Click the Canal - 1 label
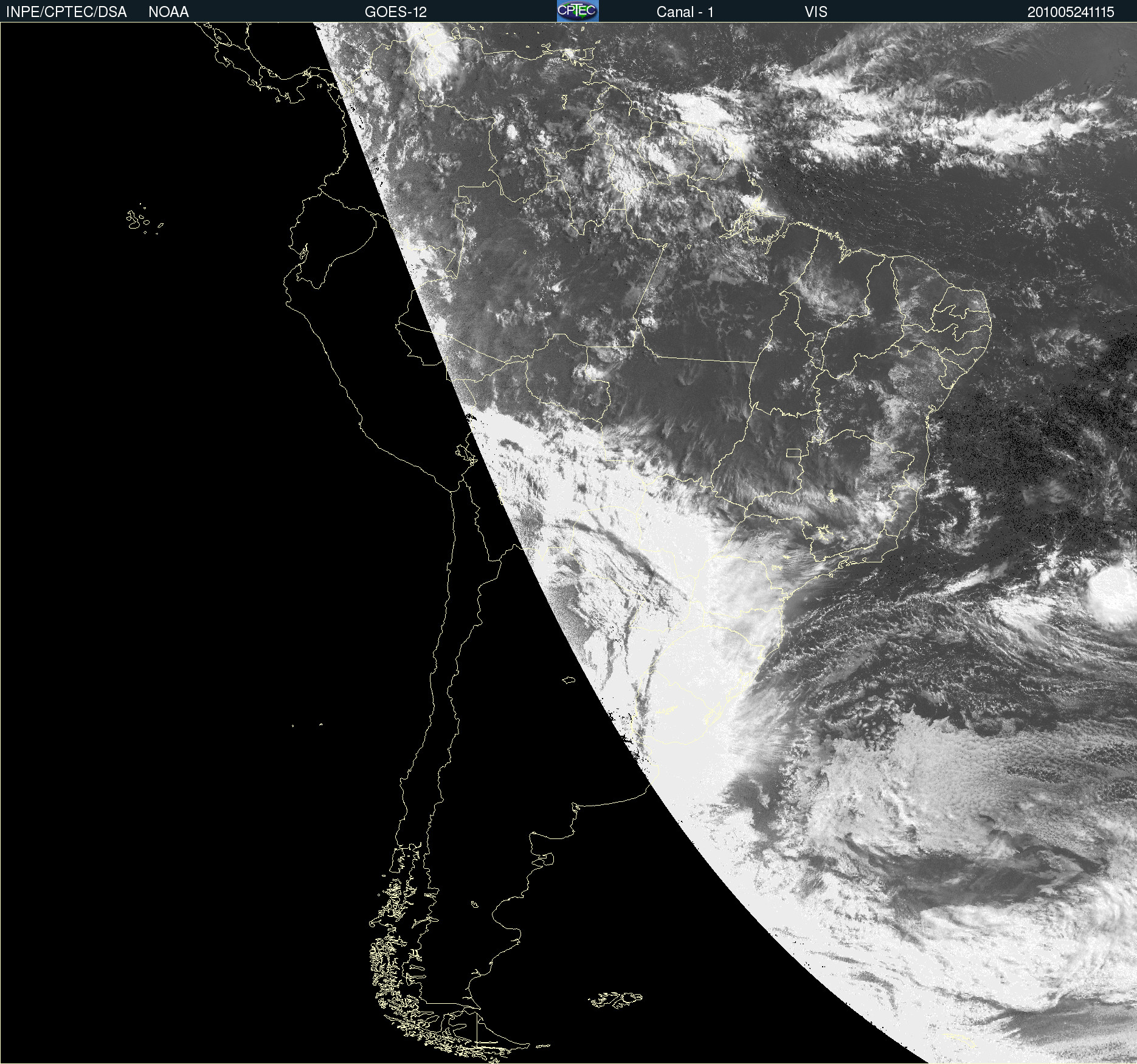Screen dimensions: 1137x1064 pyautogui.click(x=685, y=12)
